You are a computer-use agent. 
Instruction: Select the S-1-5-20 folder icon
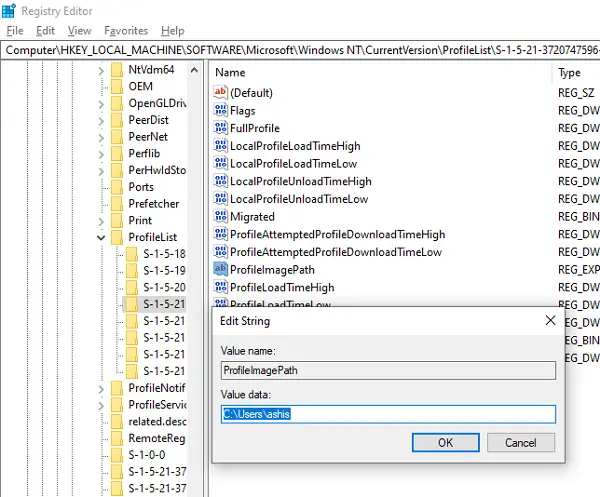pyautogui.click(x=132, y=287)
